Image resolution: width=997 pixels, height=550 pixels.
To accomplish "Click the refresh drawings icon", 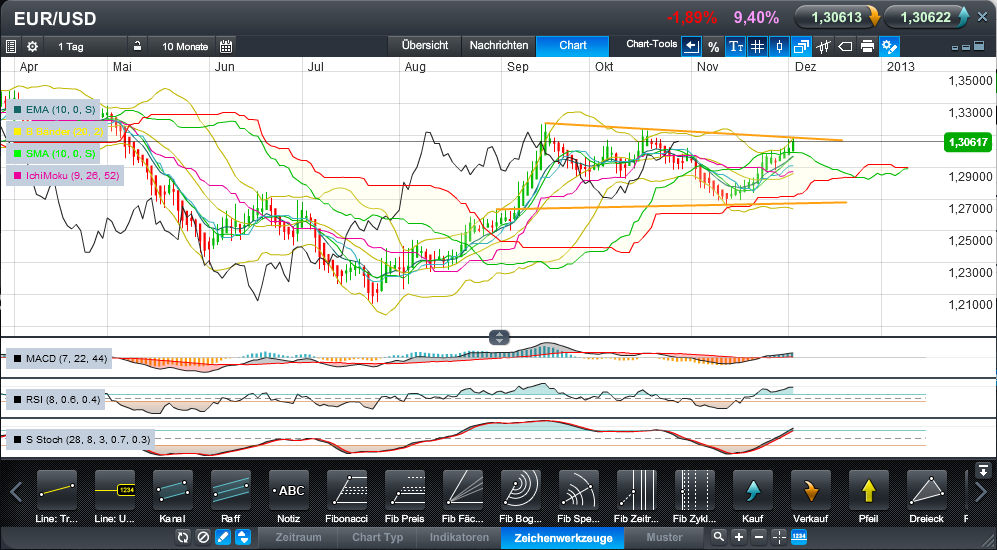I will click(x=182, y=537).
